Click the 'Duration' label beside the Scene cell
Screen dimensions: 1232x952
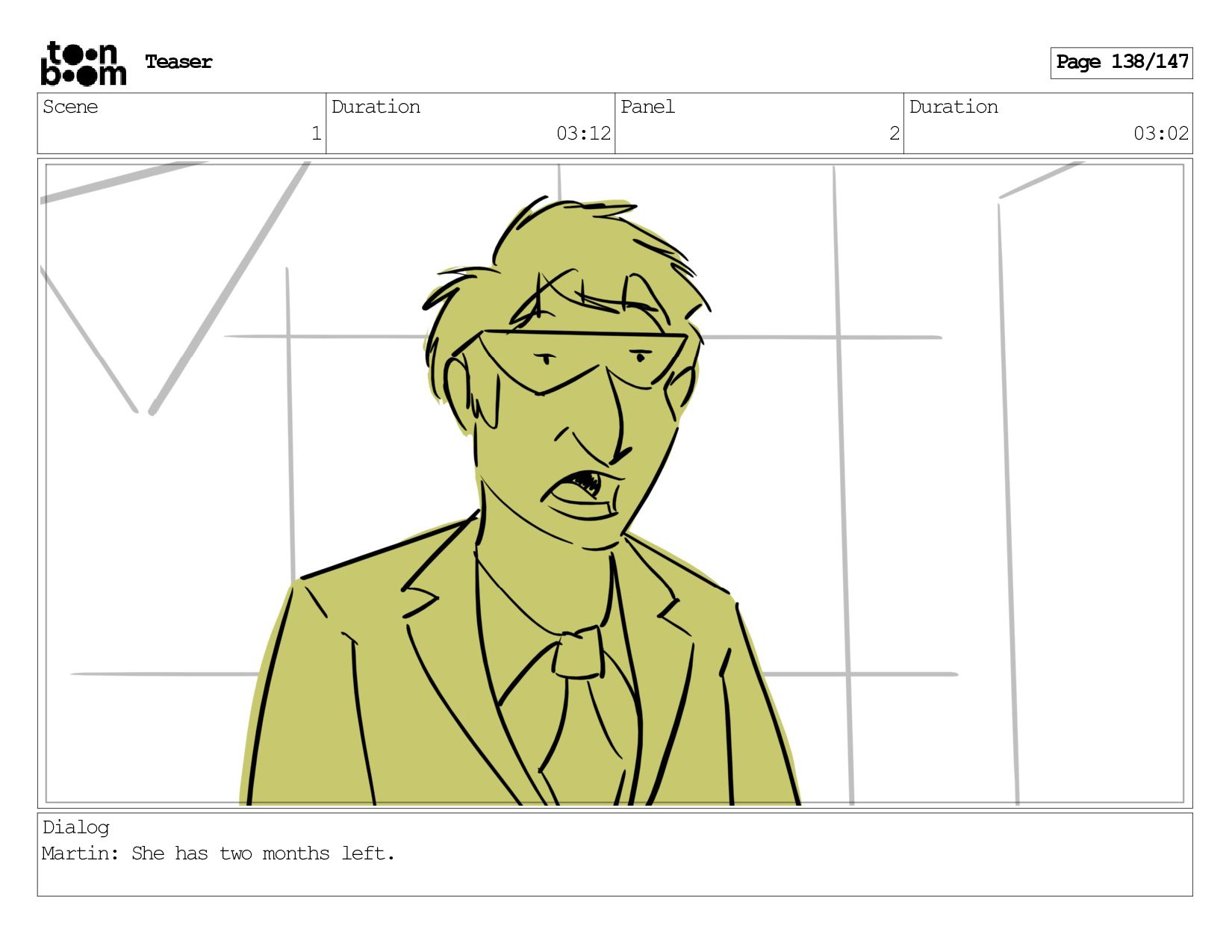(x=376, y=107)
